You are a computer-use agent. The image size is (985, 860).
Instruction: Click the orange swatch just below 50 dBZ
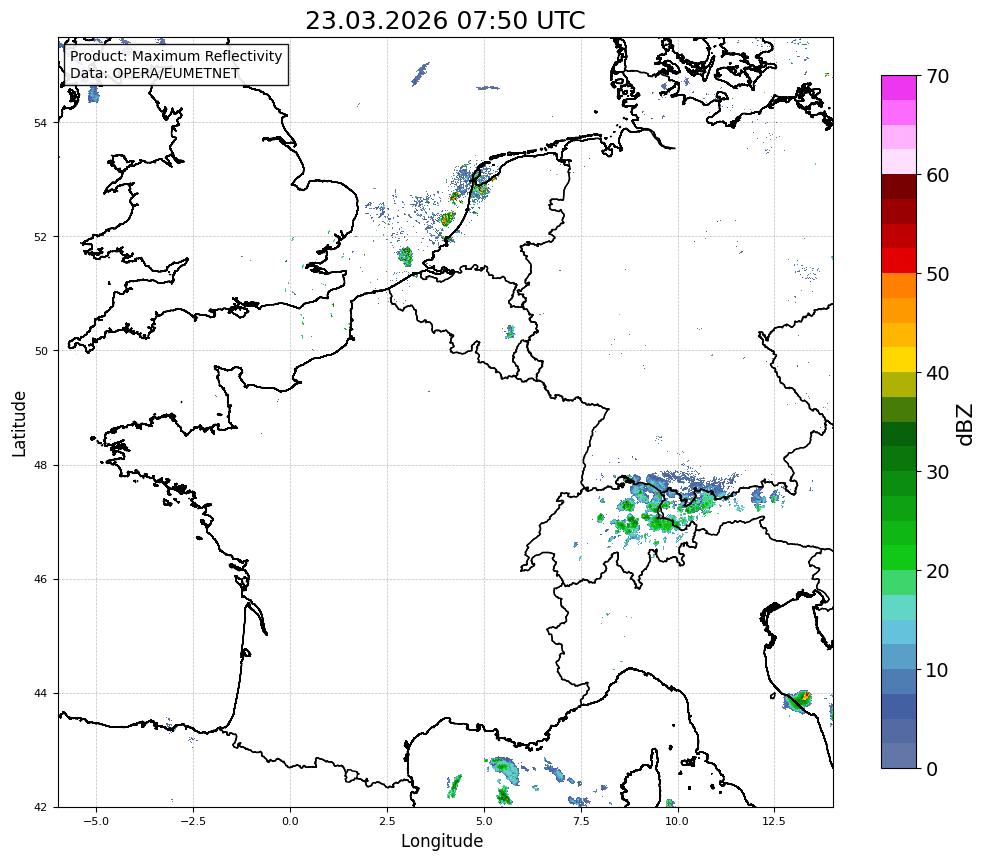click(x=899, y=286)
